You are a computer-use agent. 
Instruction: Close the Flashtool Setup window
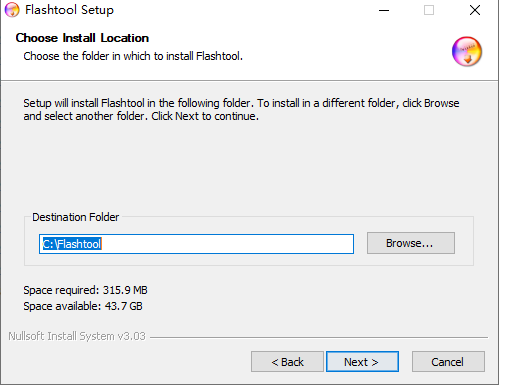[x=475, y=10]
